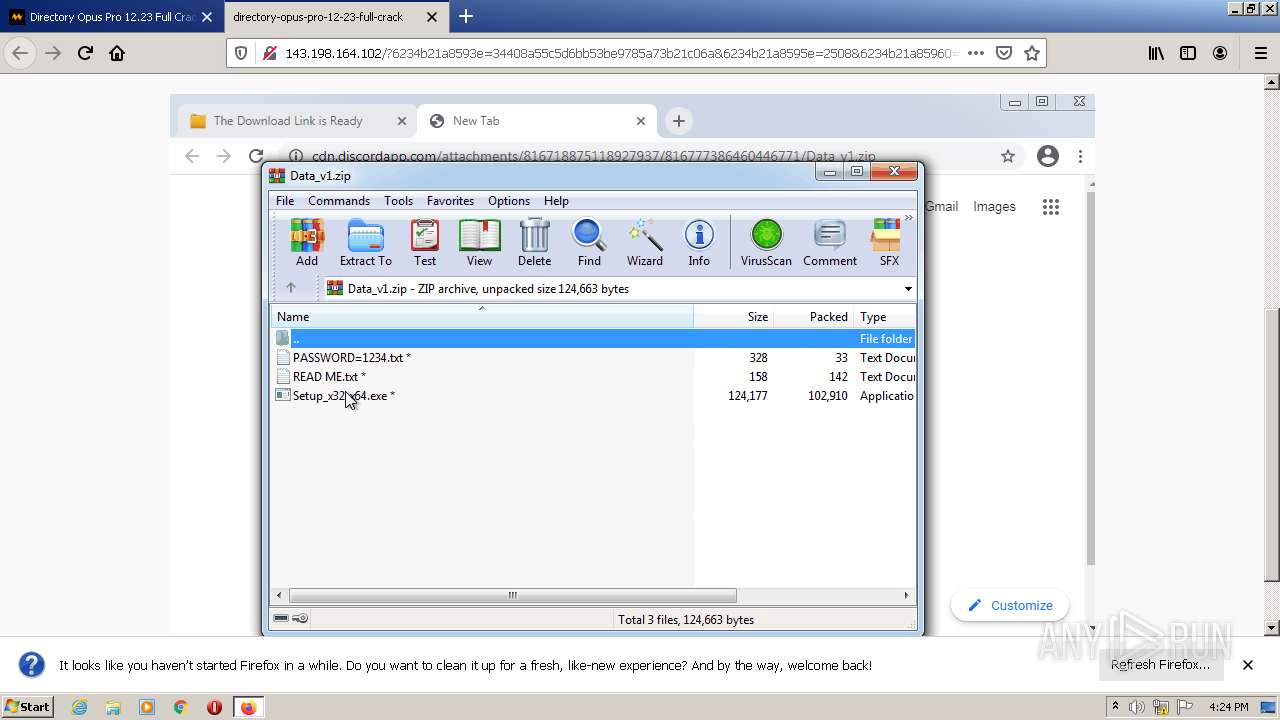Screen dimensions: 1280x720
Task: Open Chrome profile avatar icon
Action: point(1048,156)
